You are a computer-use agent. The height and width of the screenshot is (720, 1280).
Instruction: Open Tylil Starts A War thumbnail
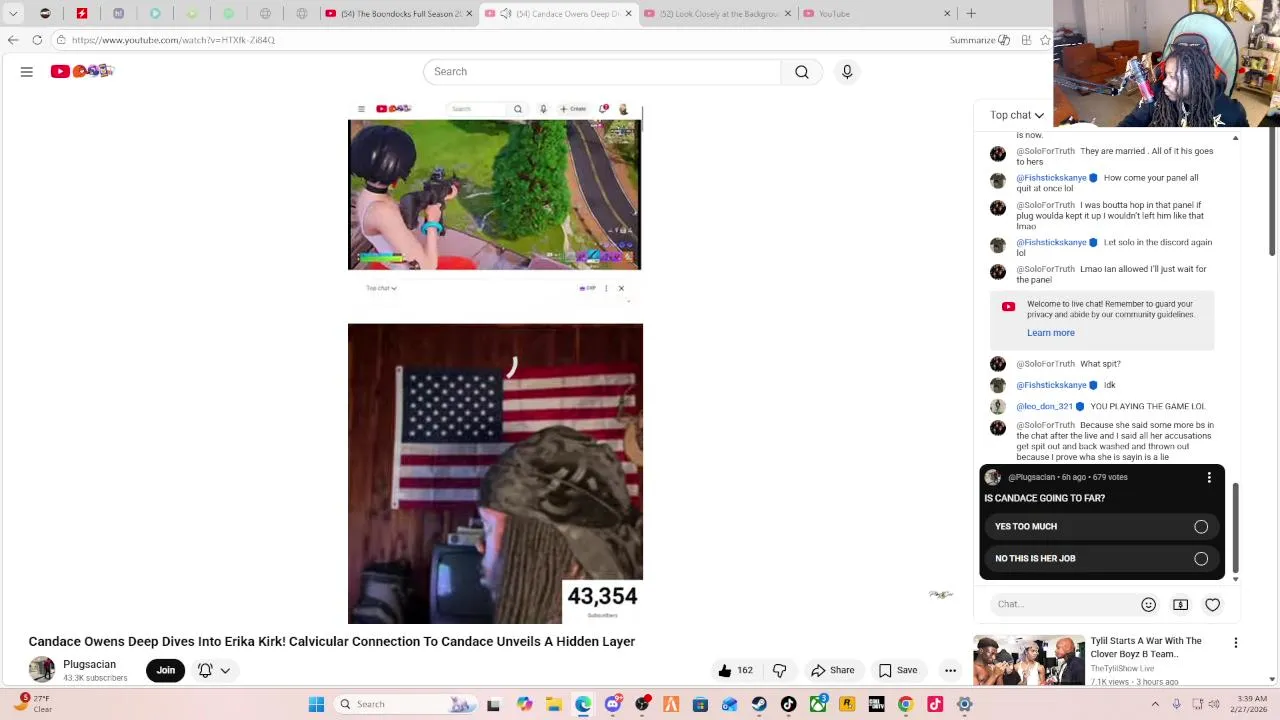[1028, 660]
